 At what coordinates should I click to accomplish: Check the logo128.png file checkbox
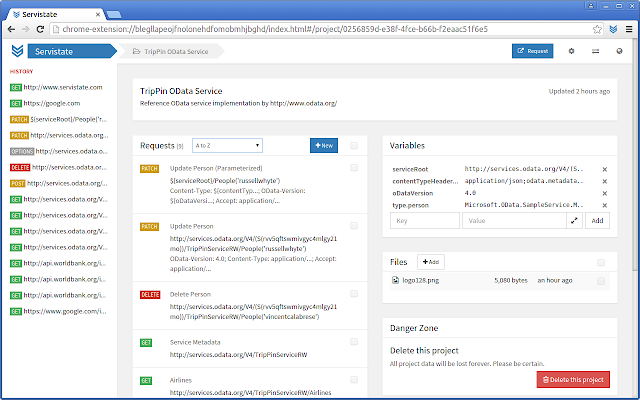coord(601,281)
